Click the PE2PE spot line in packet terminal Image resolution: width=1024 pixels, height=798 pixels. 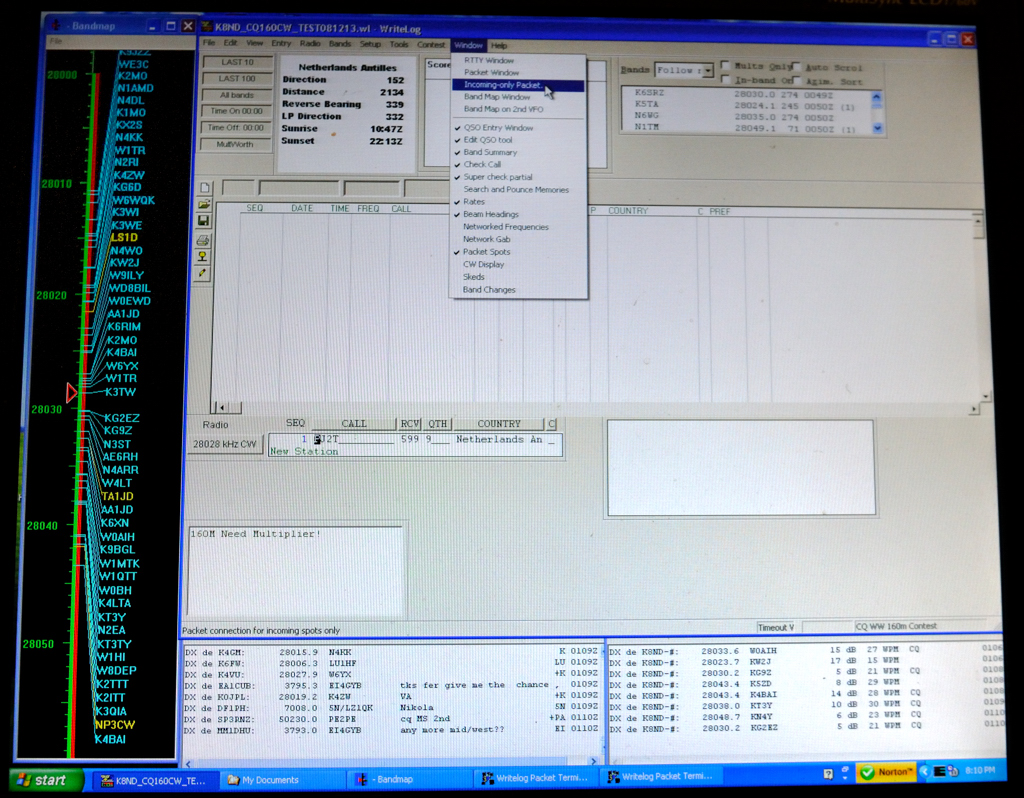[x=391, y=718]
